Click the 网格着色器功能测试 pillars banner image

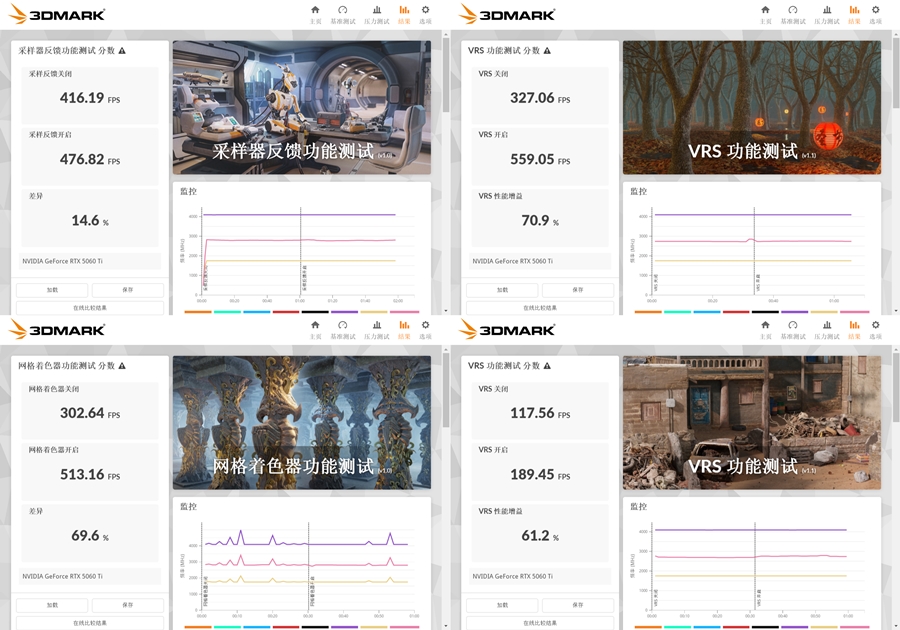pyautogui.click(x=302, y=422)
